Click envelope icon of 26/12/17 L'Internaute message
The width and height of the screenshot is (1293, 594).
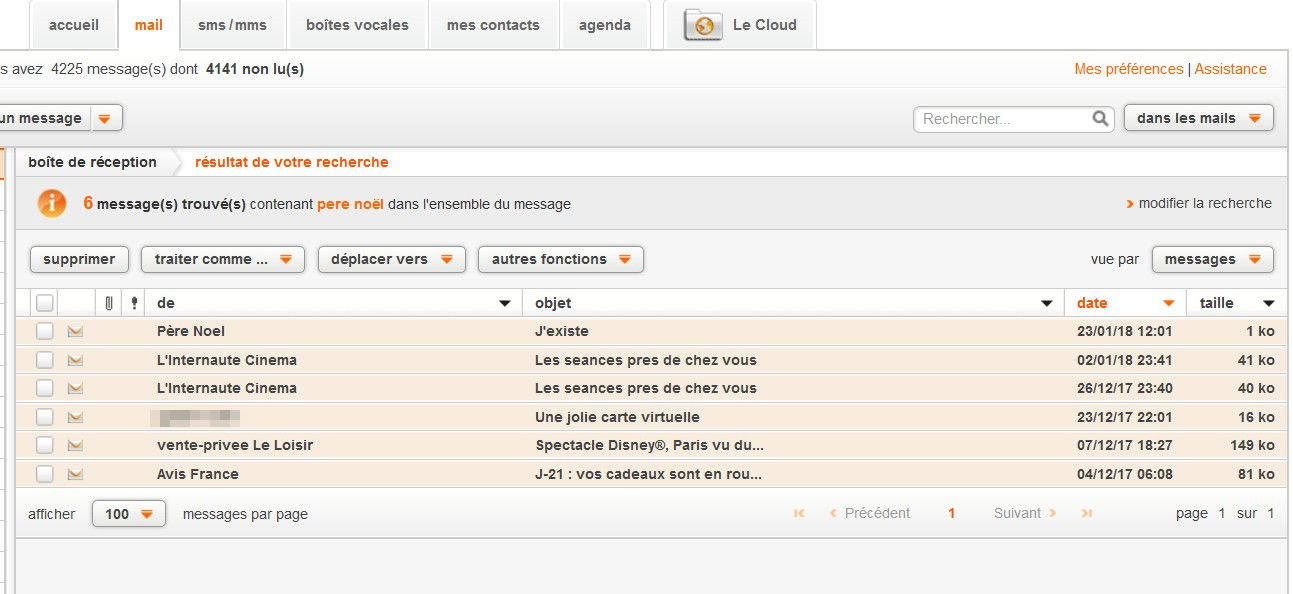pyautogui.click(x=75, y=388)
